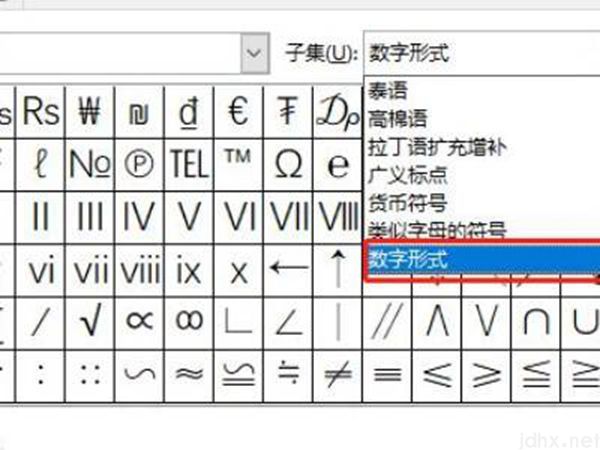Pick the intersection symbol ∩
600x450 pixels.
point(536,323)
